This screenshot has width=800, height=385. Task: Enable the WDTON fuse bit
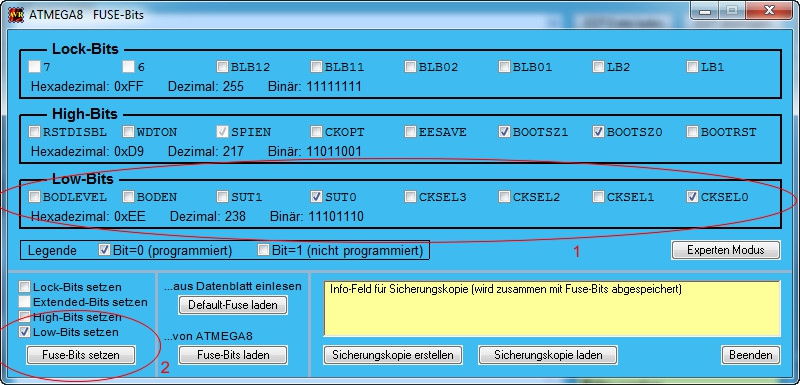(x=128, y=132)
